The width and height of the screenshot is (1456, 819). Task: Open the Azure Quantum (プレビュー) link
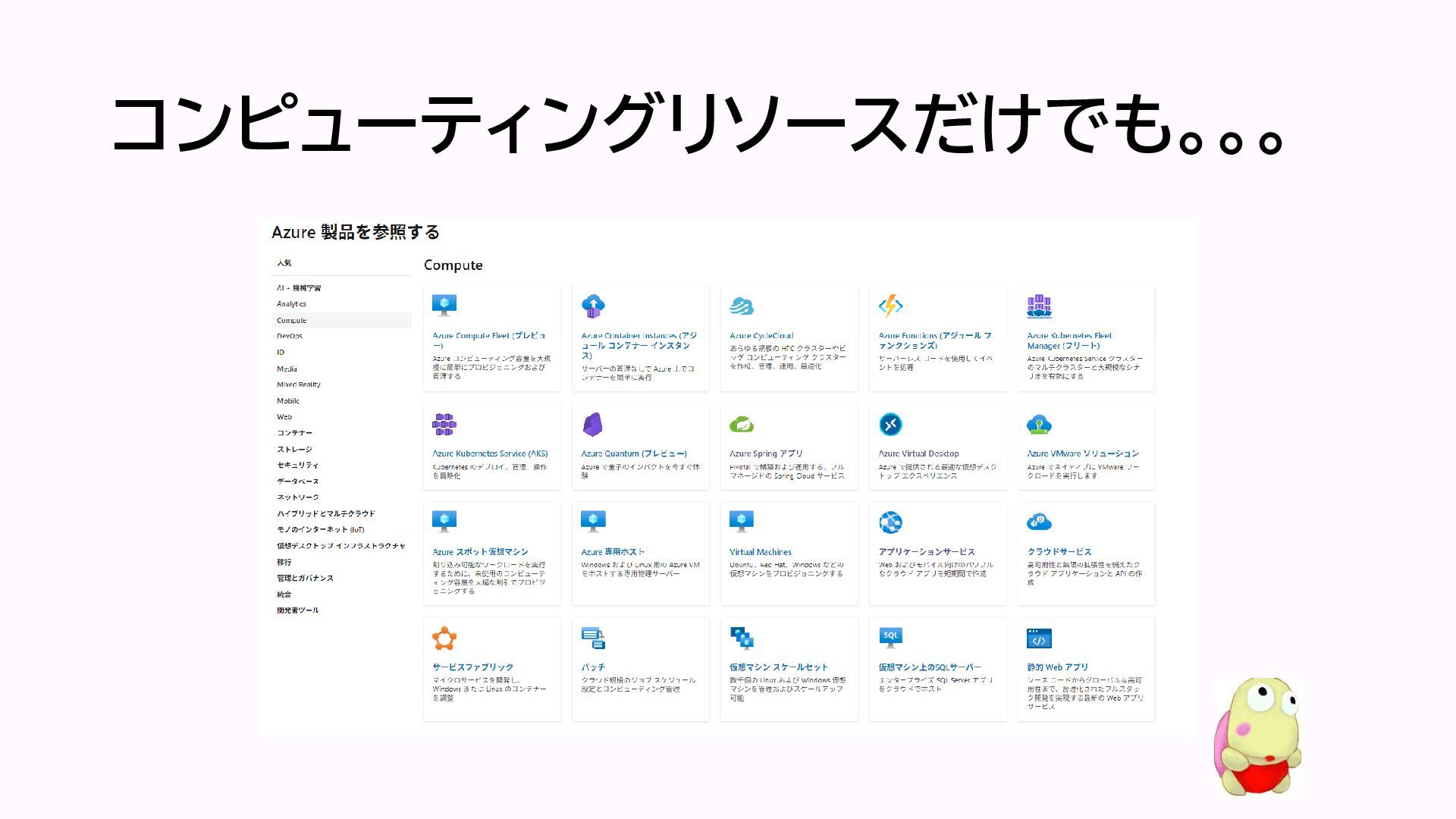pyautogui.click(x=634, y=453)
